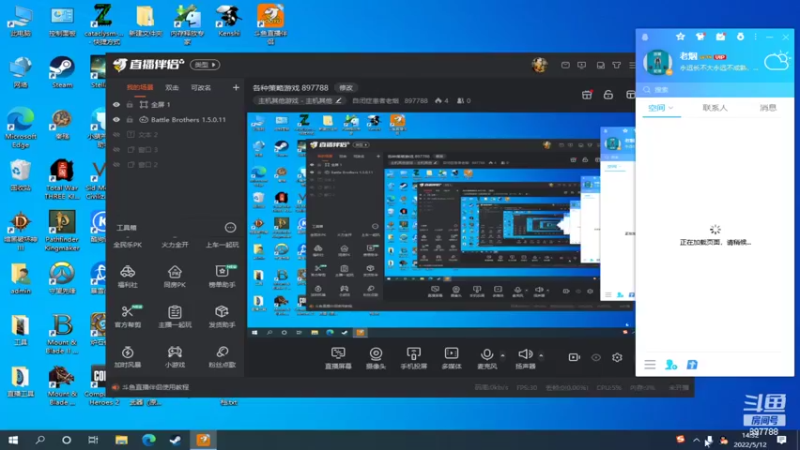
Task: Show hidden system tray icons
Action: click(x=696, y=440)
